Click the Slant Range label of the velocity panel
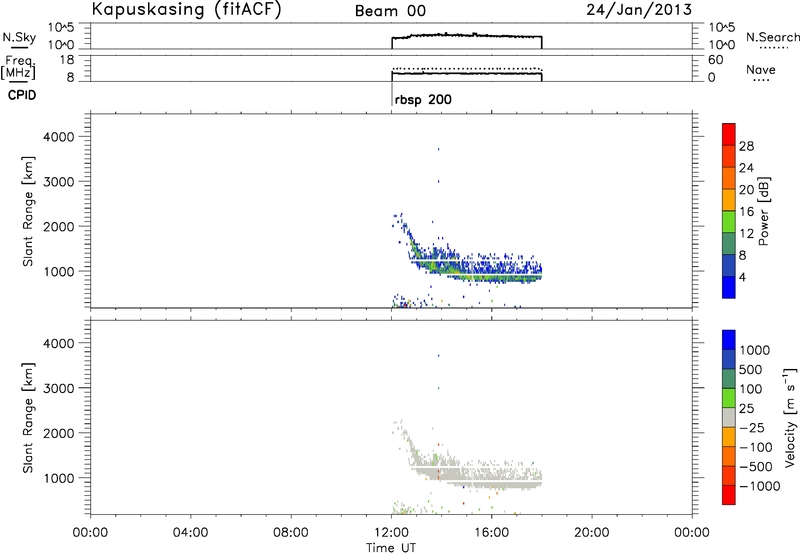The height and width of the screenshot is (554, 800). 28,417
